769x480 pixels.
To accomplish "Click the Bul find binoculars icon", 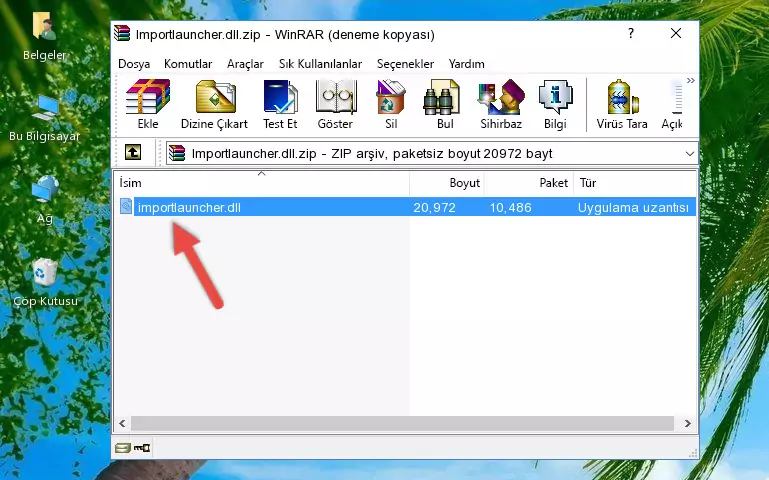I will pos(441,97).
